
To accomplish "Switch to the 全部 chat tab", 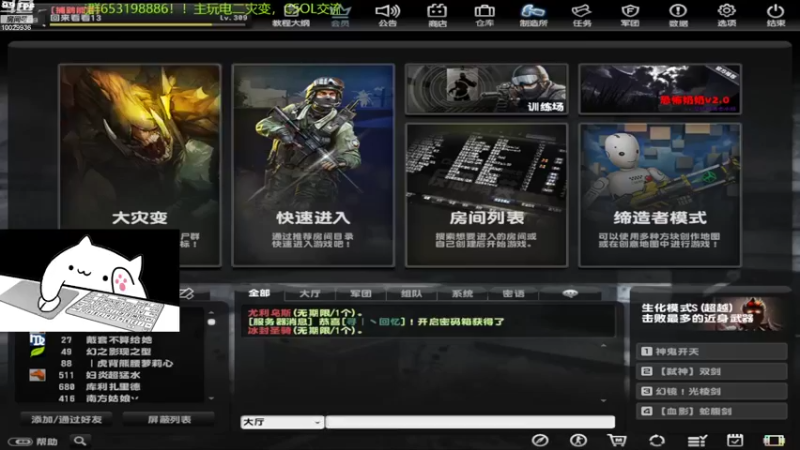I will coord(259,293).
